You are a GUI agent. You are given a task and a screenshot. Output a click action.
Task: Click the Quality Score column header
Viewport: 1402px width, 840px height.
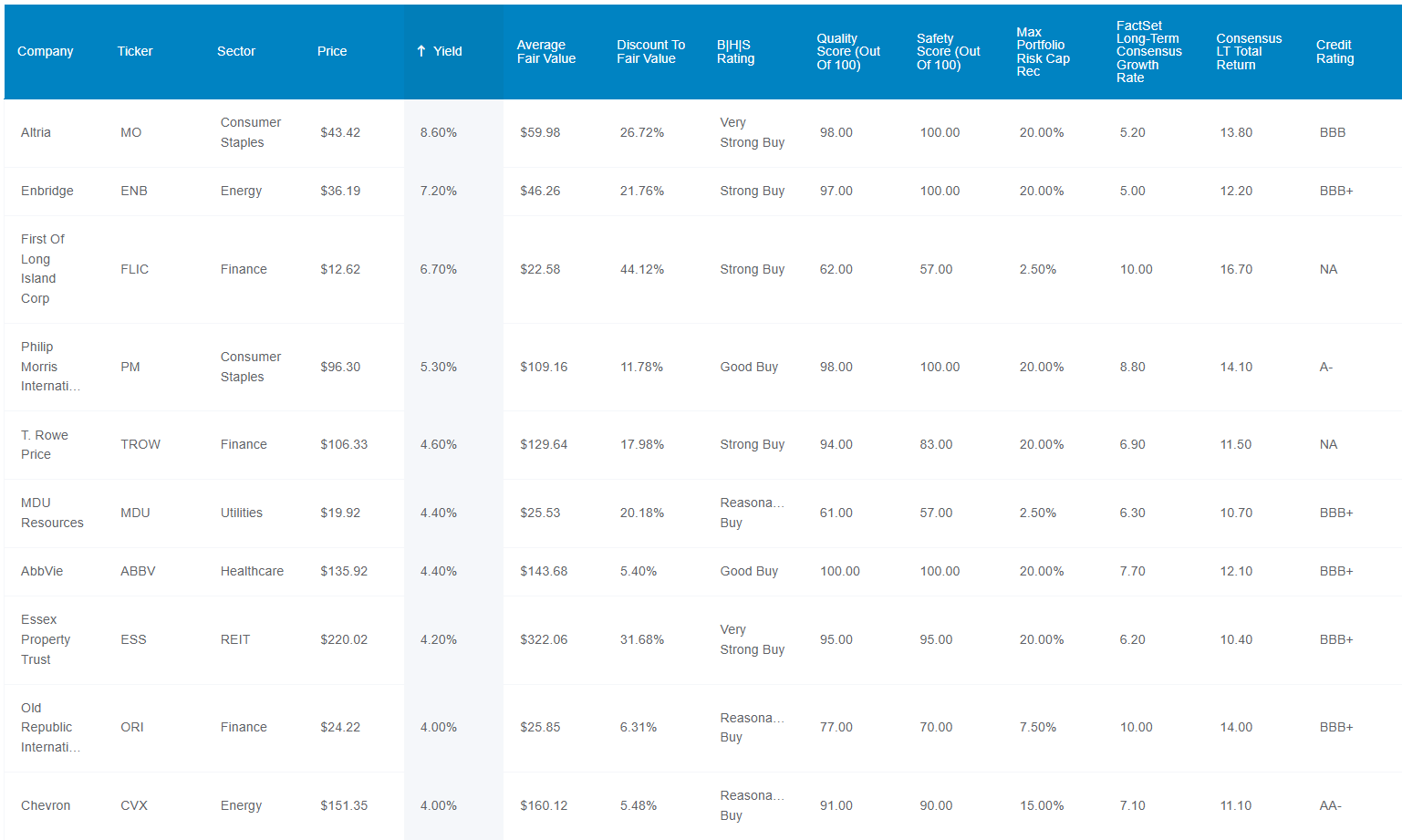pyautogui.click(x=848, y=51)
